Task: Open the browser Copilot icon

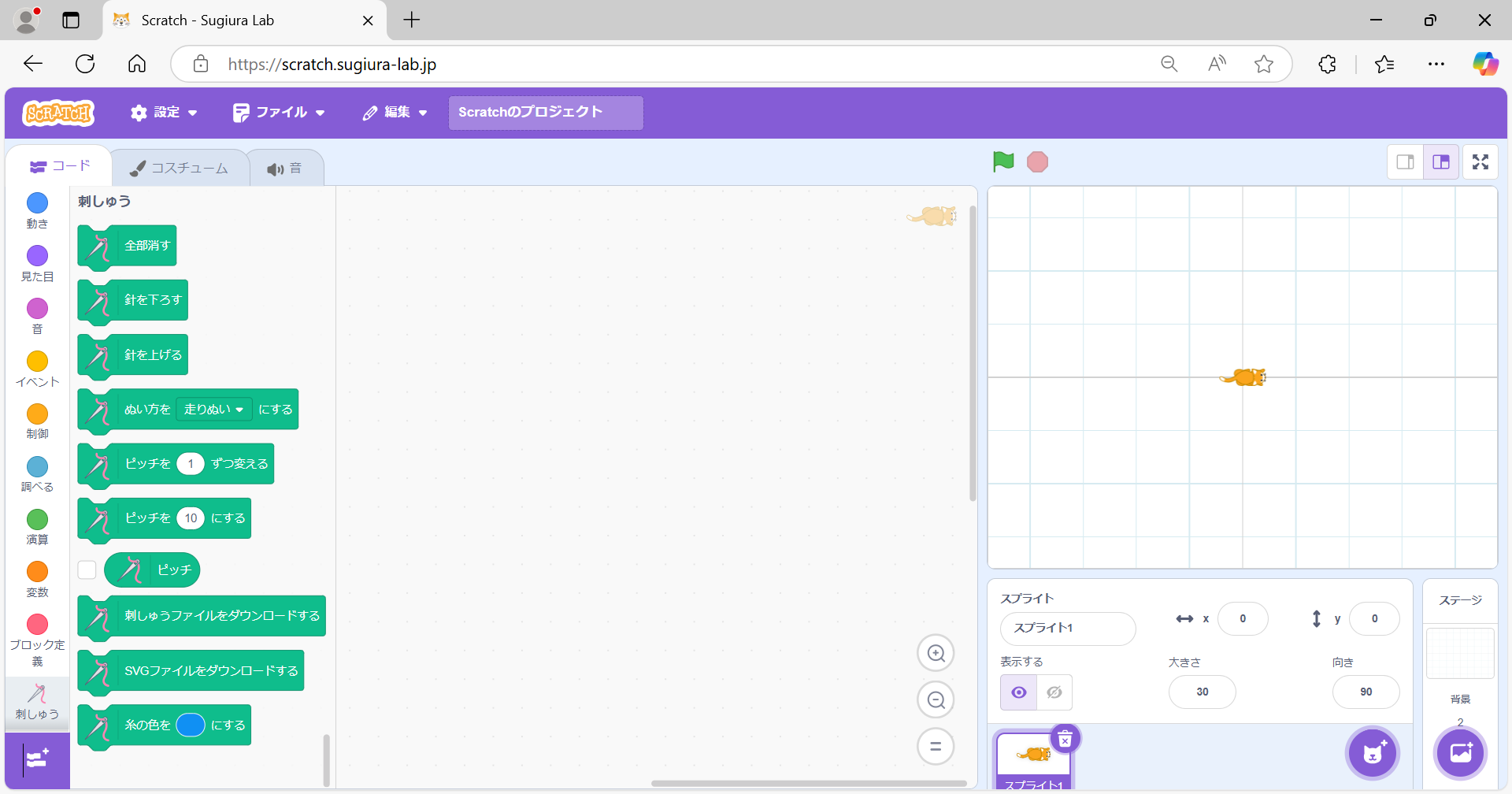Action: tap(1485, 64)
